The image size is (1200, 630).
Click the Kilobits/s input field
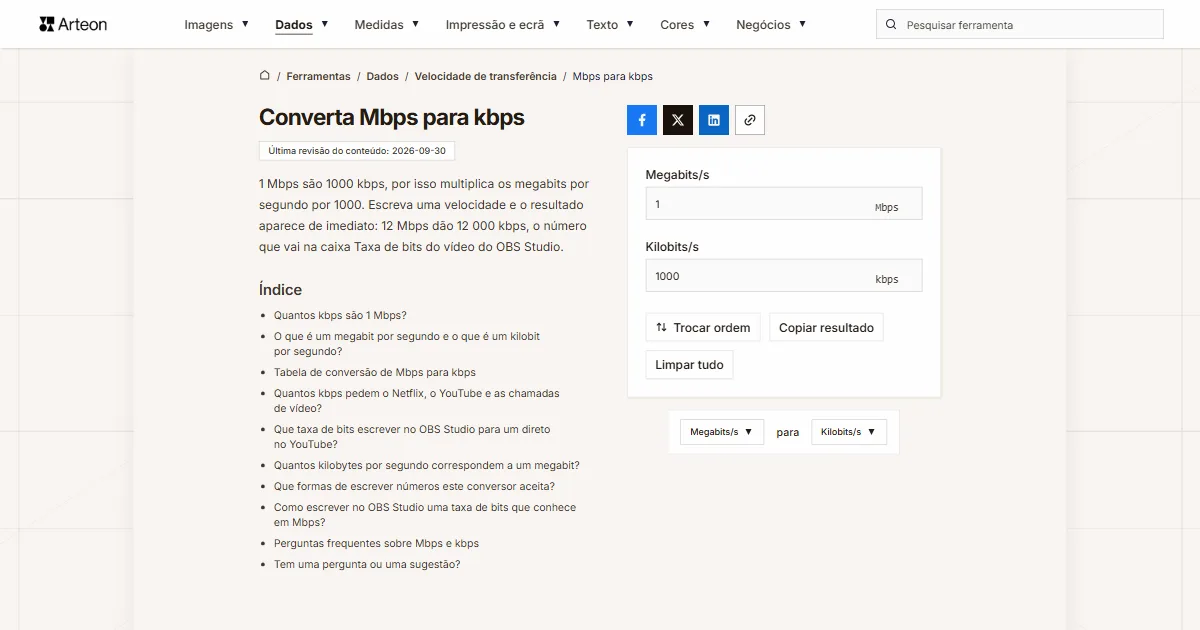[784, 276]
